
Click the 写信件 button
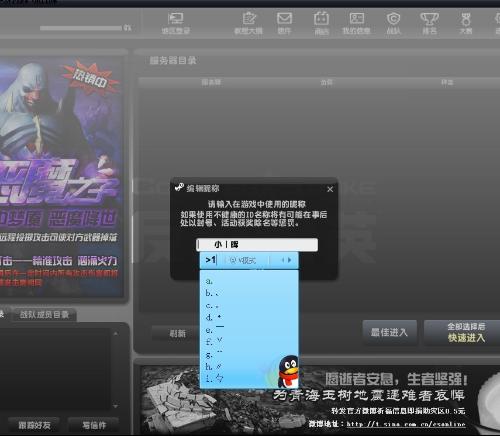[94, 425]
